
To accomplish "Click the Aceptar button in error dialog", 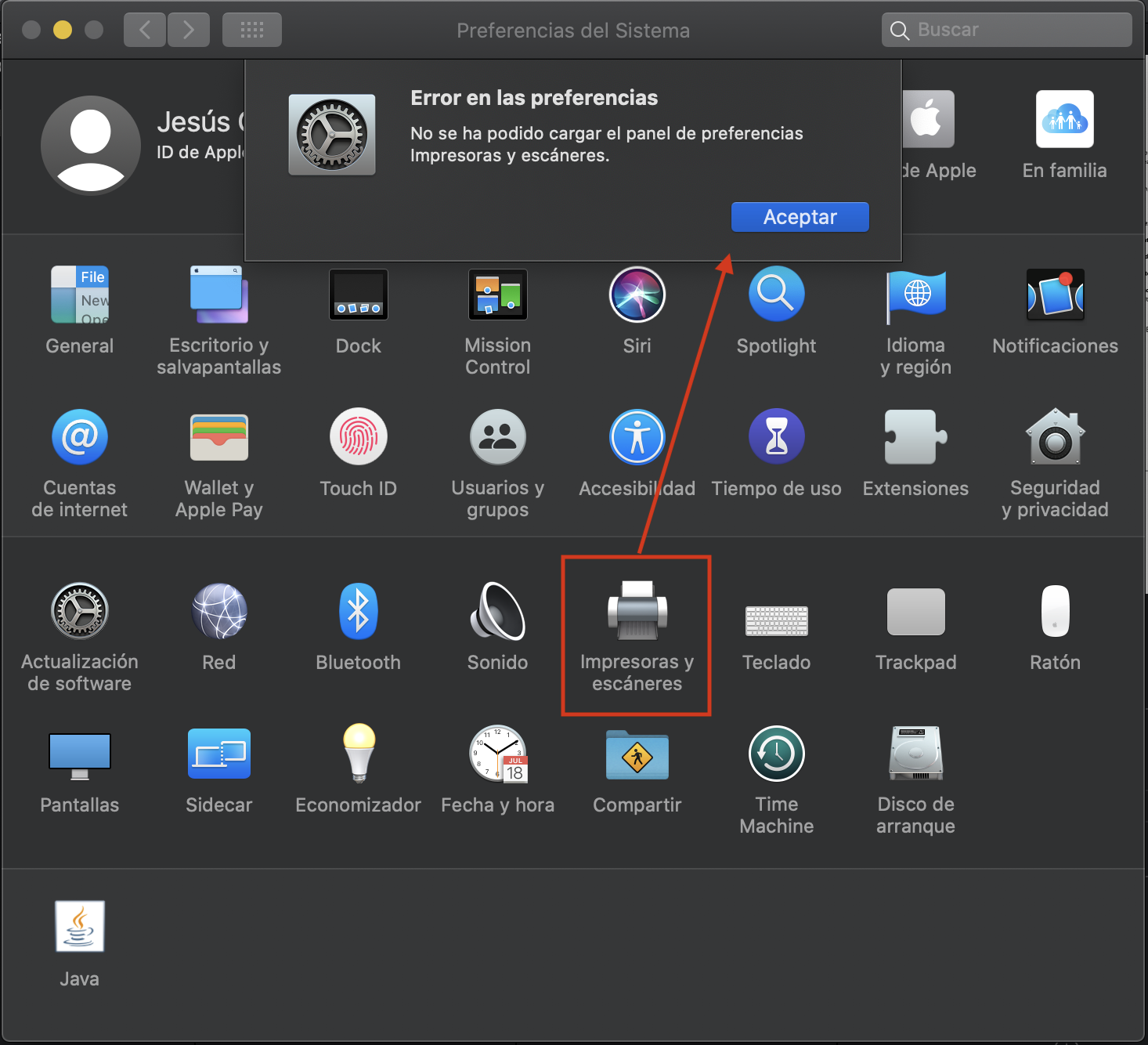I will tap(800, 217).
